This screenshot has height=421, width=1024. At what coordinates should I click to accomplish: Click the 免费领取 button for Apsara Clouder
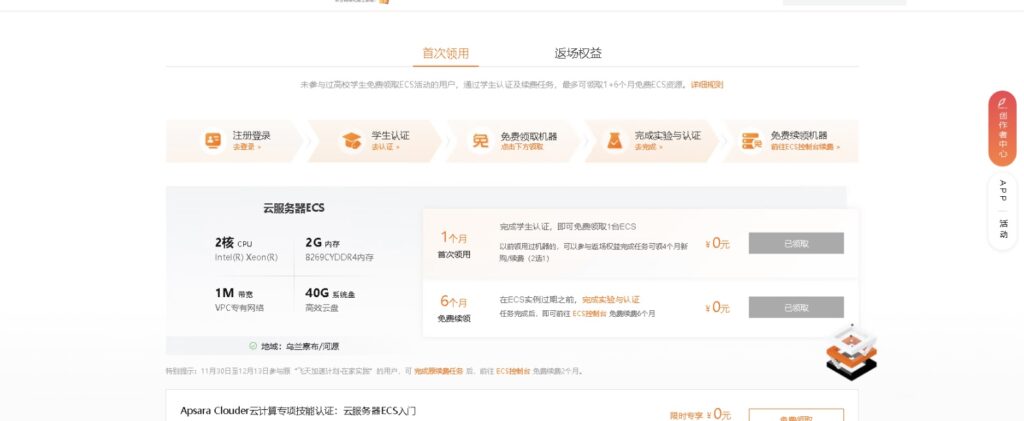pos(796,415)
